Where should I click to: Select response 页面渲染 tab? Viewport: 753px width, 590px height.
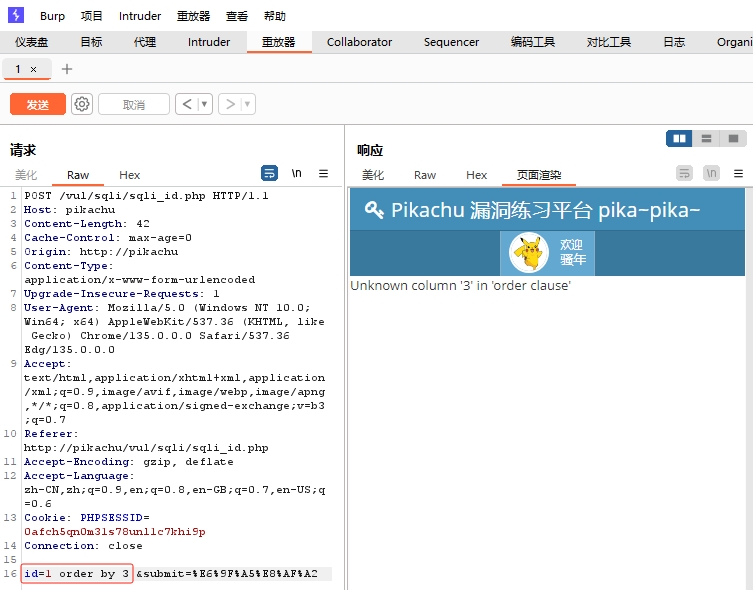(x=539, y=175)
